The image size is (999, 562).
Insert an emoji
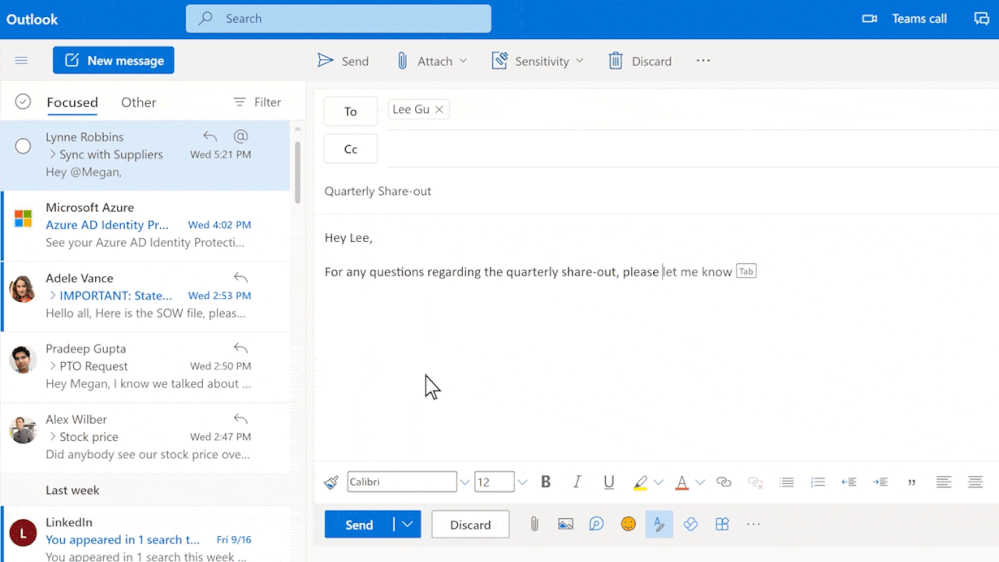(628, 524)
